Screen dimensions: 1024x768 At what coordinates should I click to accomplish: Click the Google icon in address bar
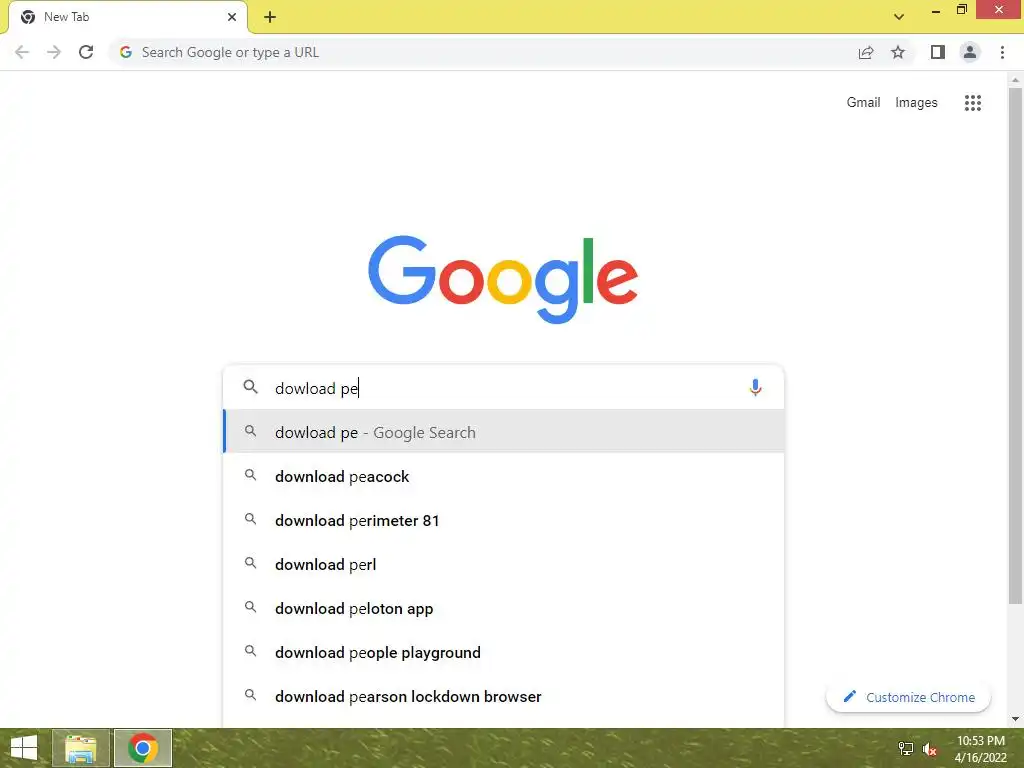(x=126, y=52)
